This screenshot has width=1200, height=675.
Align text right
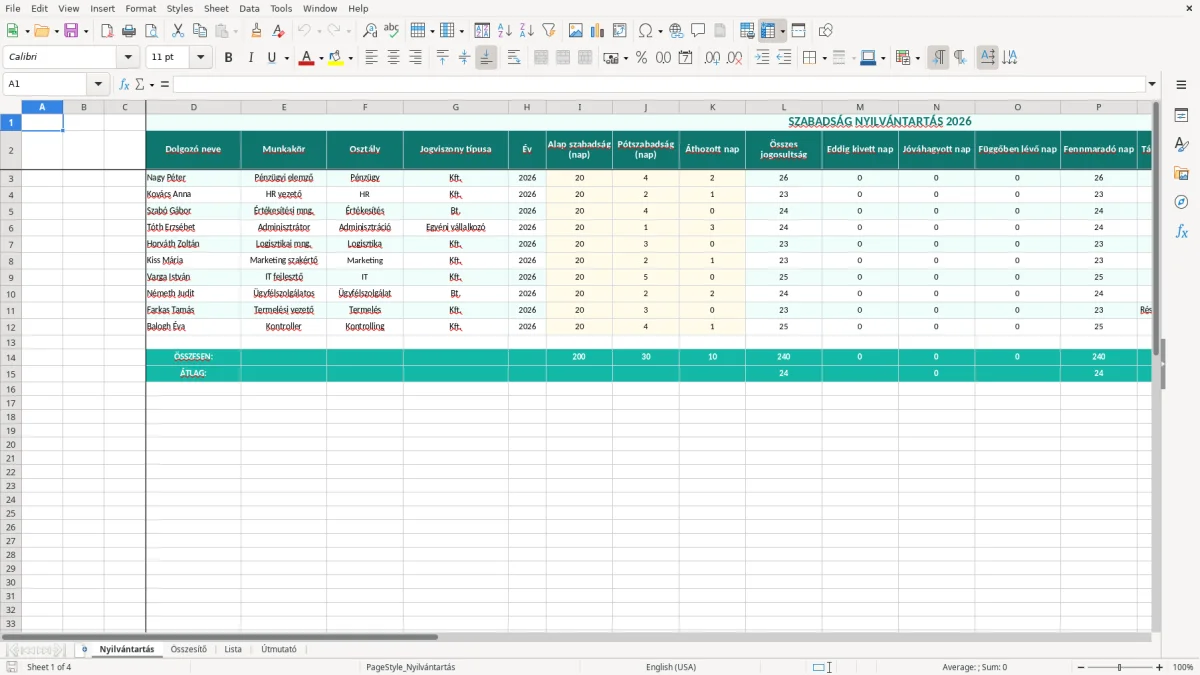(x=415, y=58)
